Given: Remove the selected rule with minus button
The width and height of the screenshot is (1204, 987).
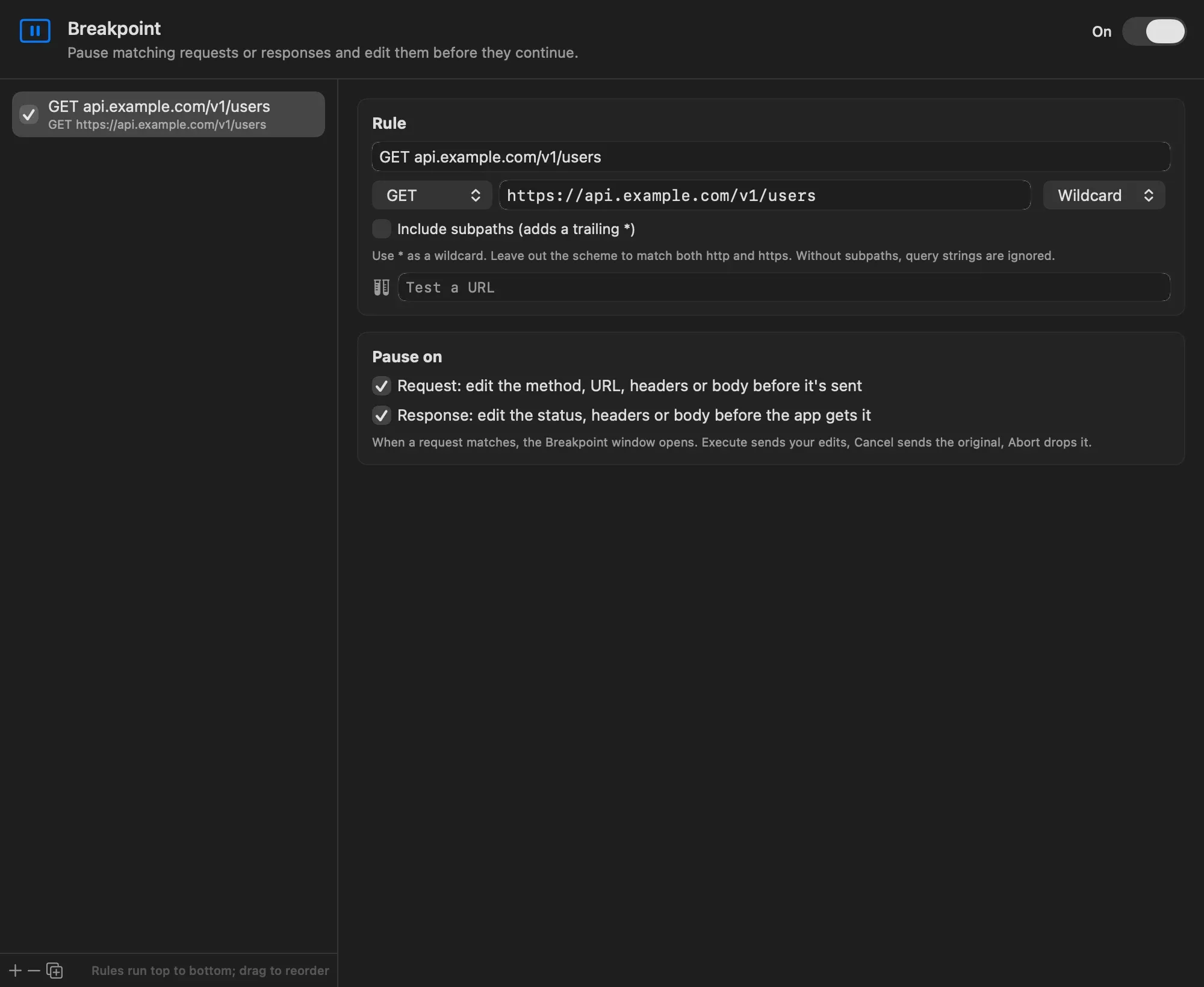Looking at the screenshot, I should coord(34,970).
